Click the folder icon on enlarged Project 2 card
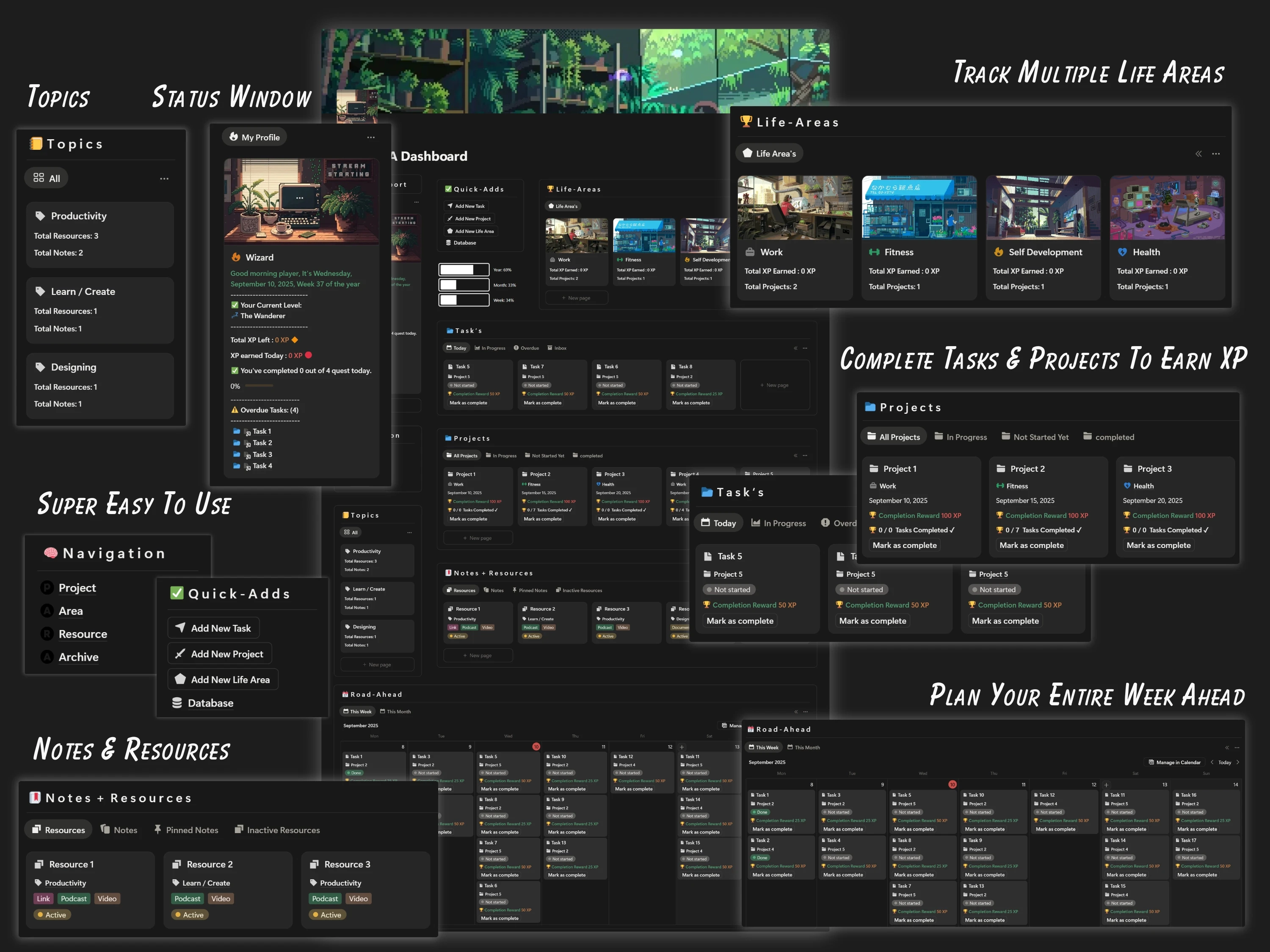Viewport: 1270px width, 952px height. click(1001, 469)
